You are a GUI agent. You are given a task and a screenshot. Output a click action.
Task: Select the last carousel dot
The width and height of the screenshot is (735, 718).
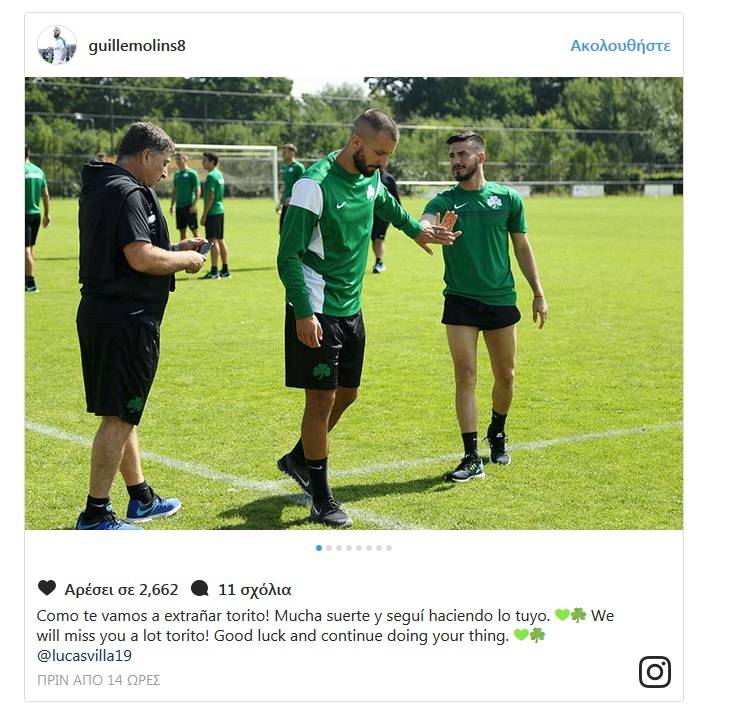(x=389, y=548)
